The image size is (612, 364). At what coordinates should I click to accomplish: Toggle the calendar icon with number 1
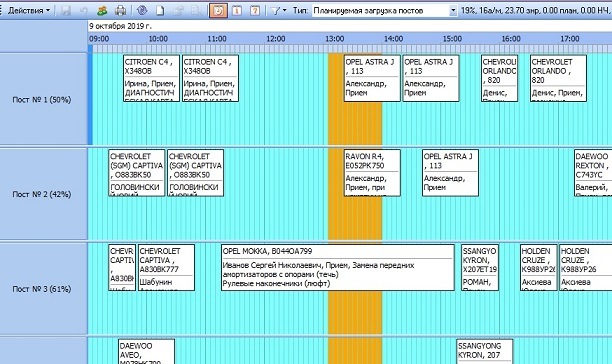pyautogui.click(x=237, y=11)
